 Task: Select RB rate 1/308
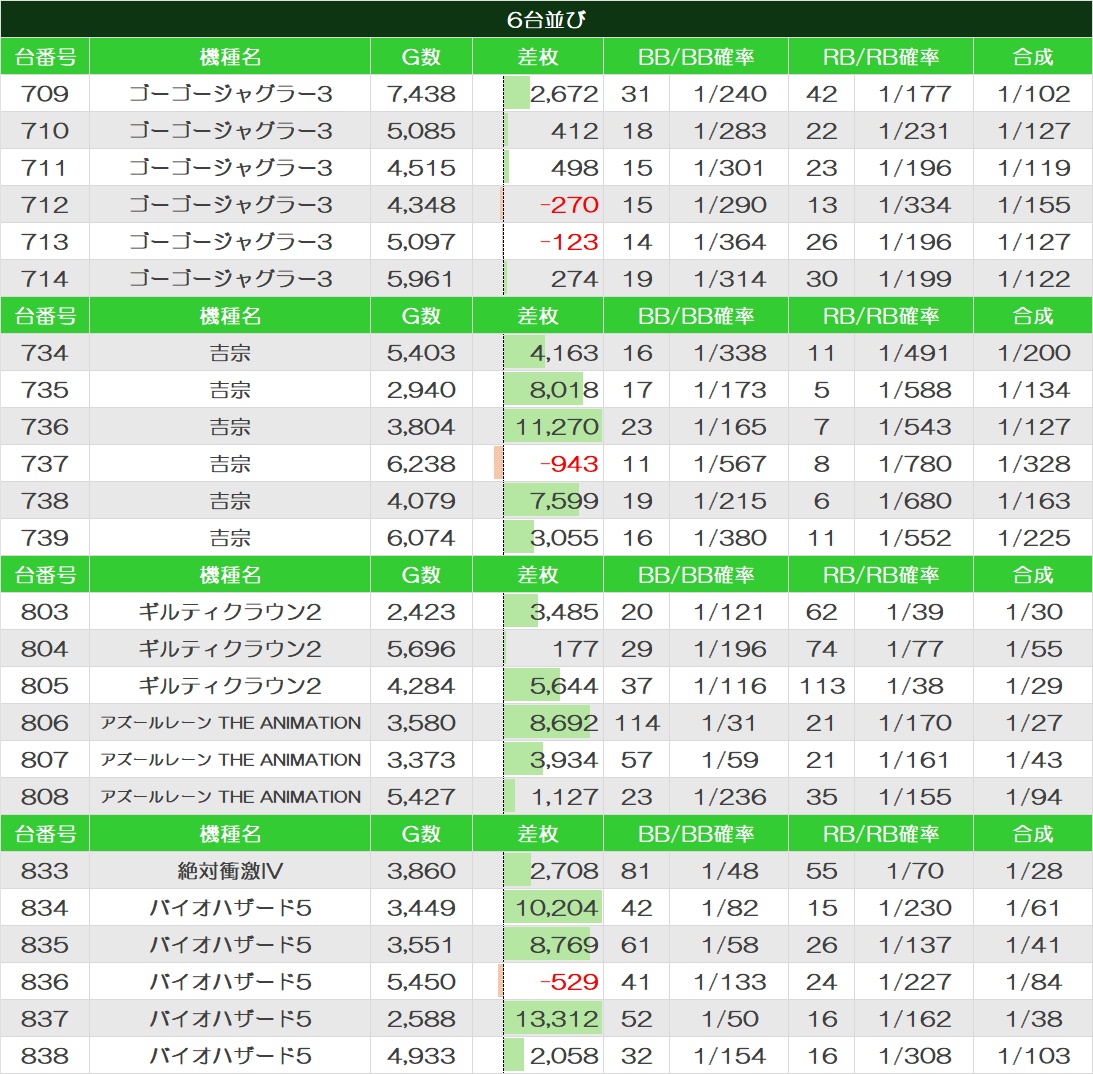[x=915, y=1054]
